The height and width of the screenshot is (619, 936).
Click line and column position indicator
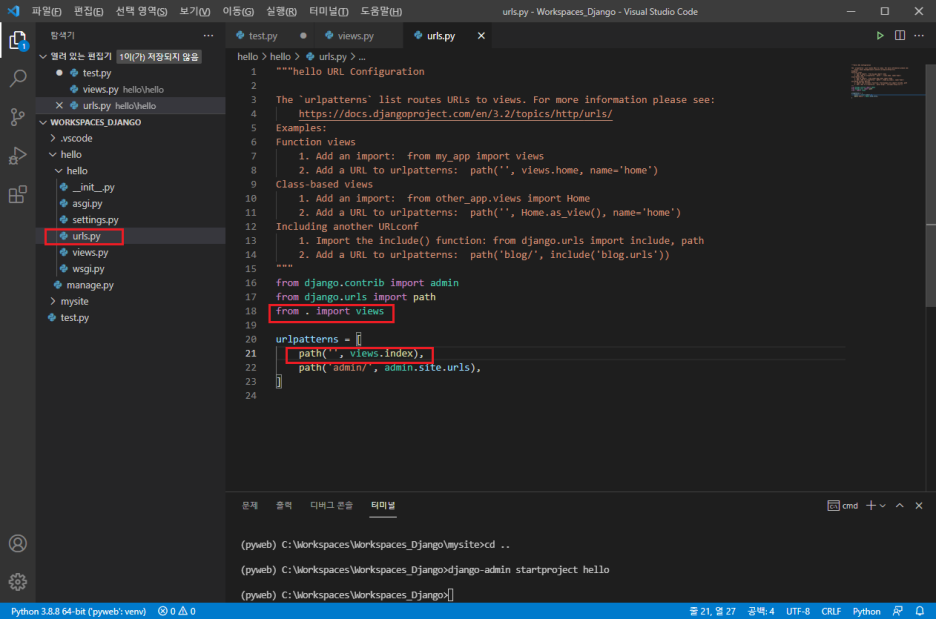click(x=712, y=611)
